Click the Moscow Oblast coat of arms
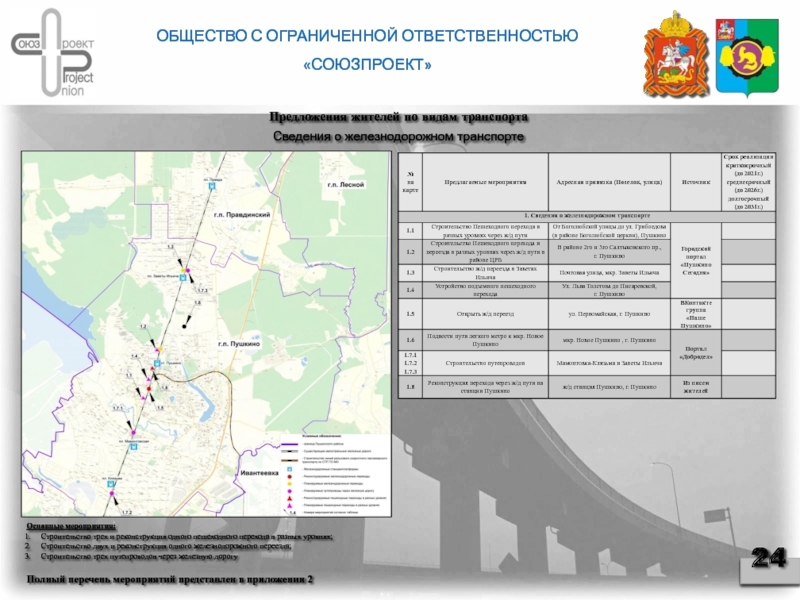Screen dimensions: 800x600 676,54
